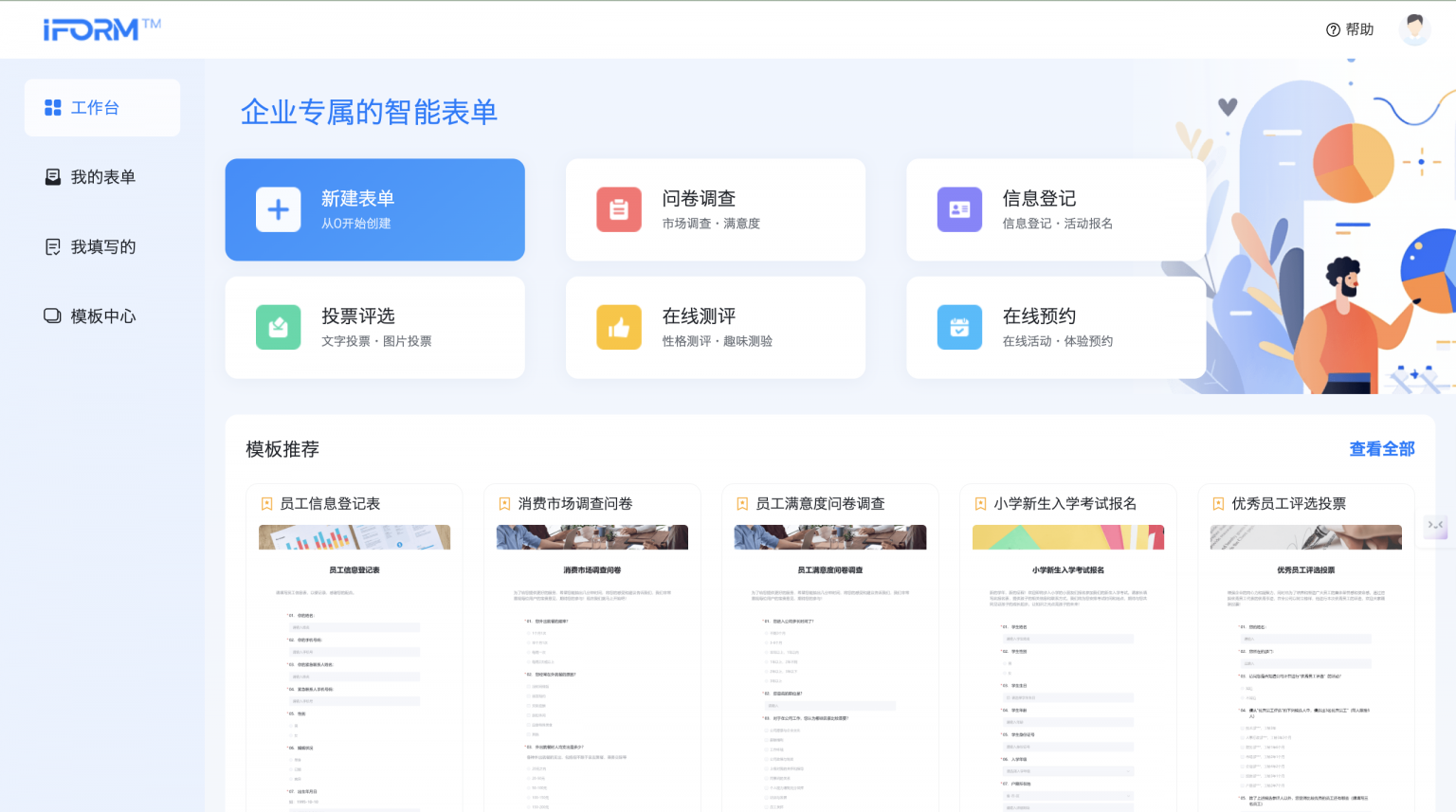Click the 在线预约 calendar icon

pos(959,327)
